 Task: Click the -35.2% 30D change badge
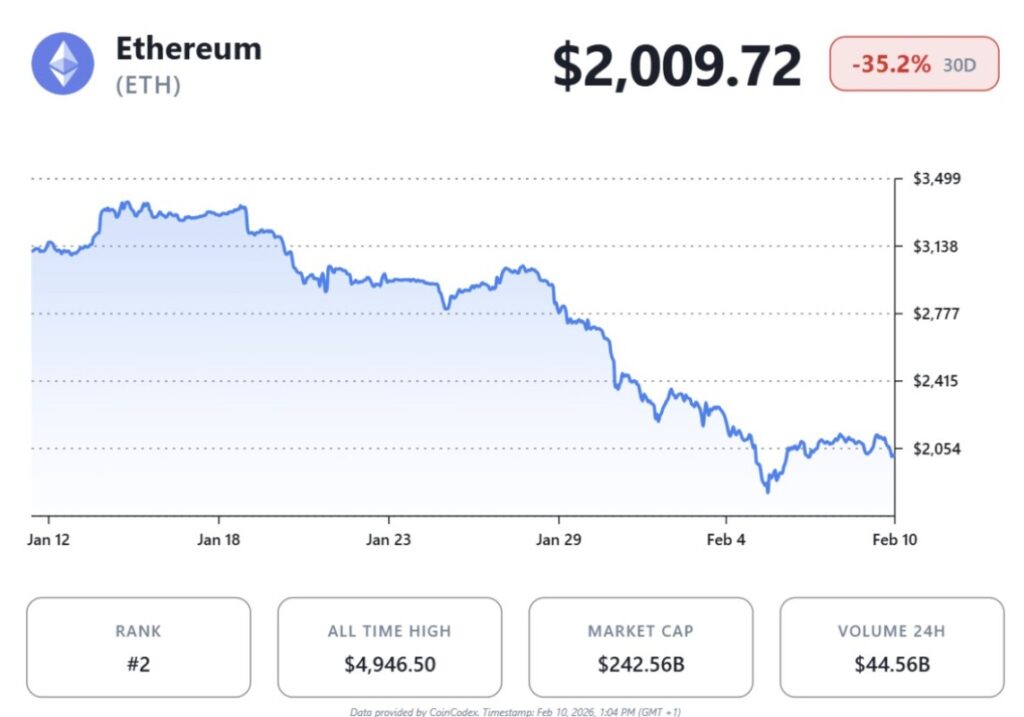(x=913, y=64)
